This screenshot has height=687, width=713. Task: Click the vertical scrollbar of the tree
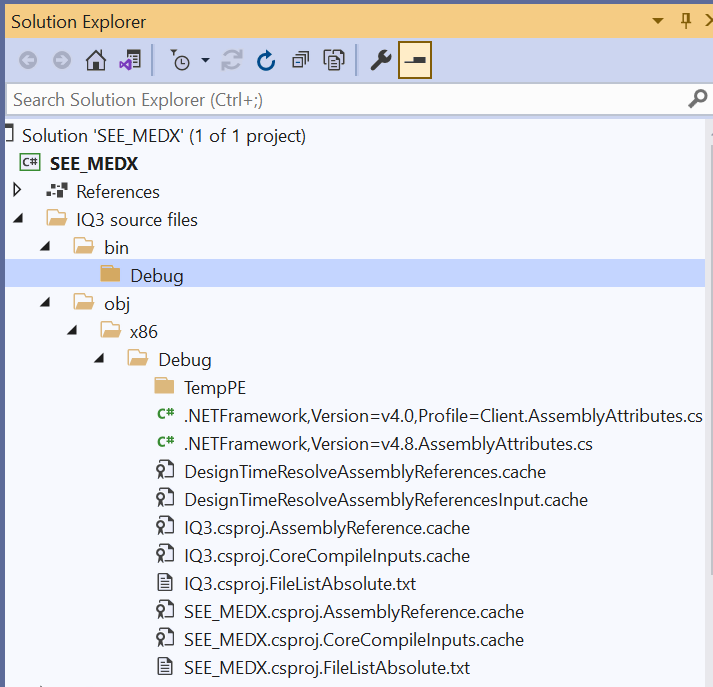(710, 359)
